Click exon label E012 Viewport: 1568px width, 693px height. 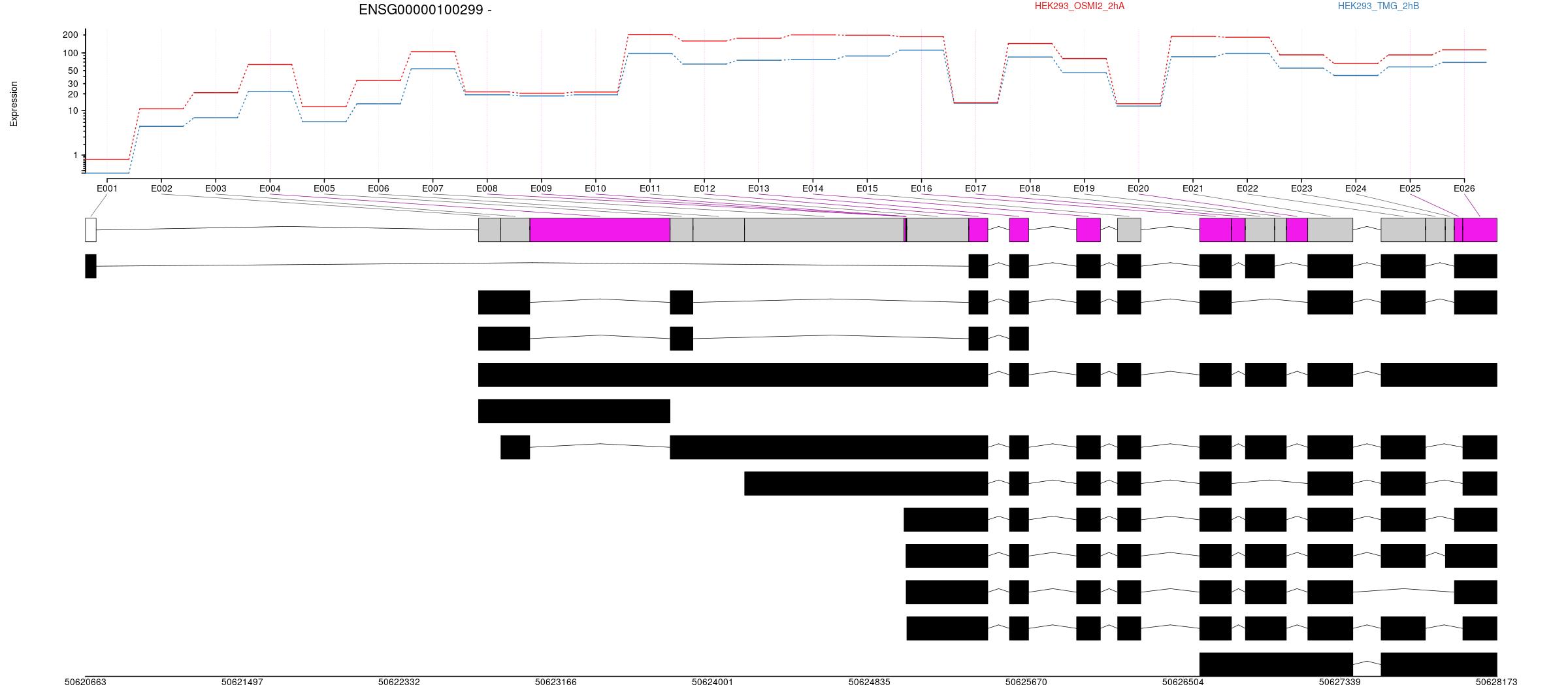(704, 188)
